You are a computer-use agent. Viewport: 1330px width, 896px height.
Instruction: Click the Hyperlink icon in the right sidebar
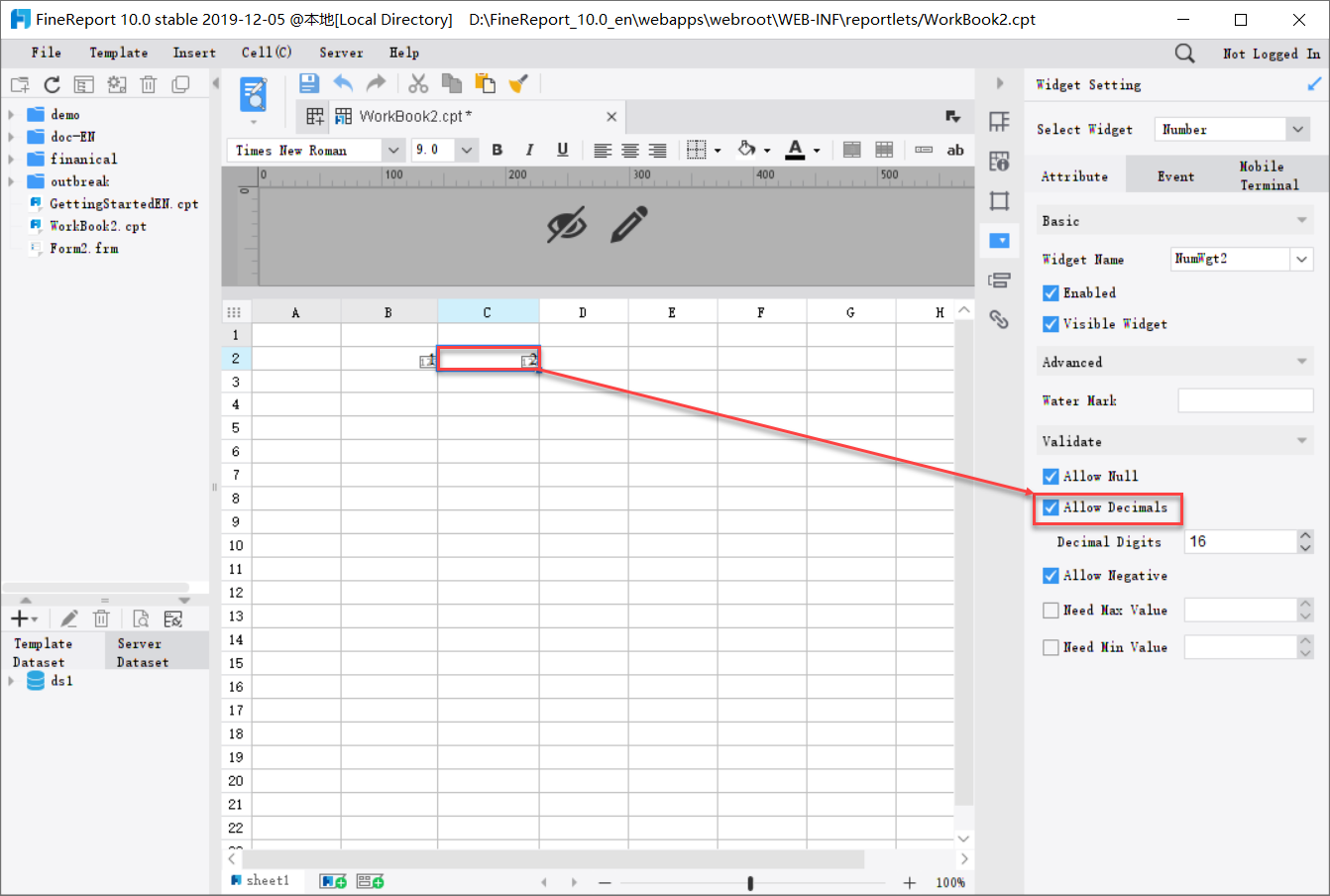pos(999,319)
